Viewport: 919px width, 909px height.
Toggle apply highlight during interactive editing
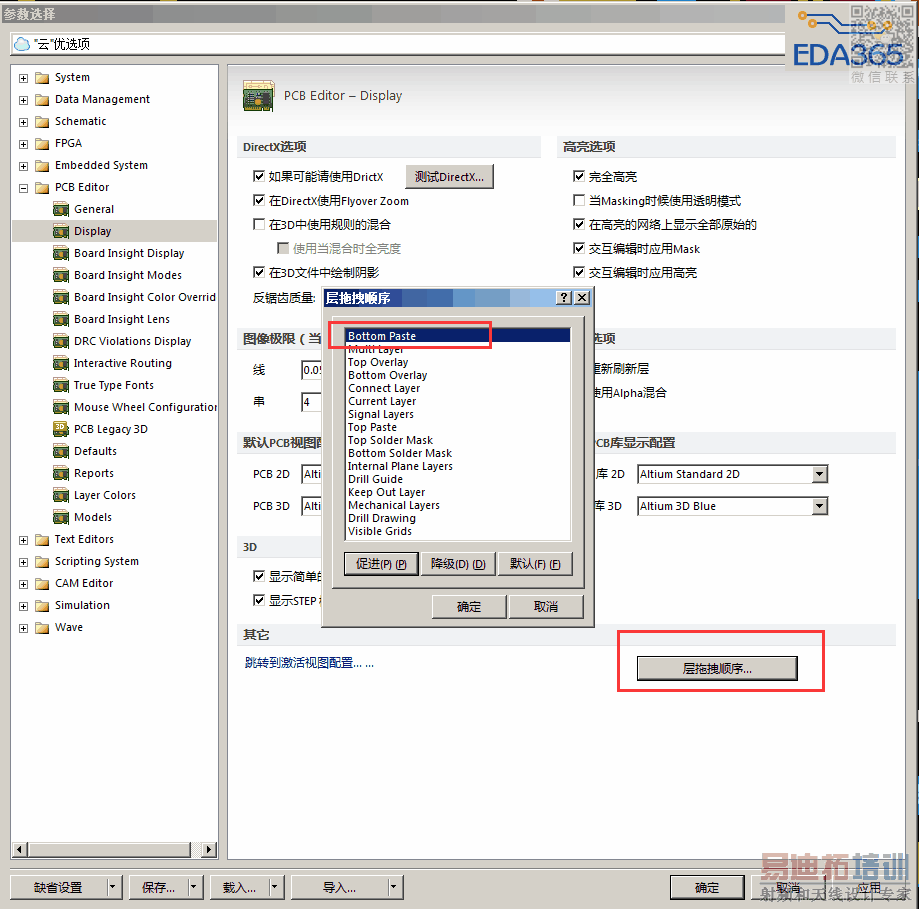[578, 273]
